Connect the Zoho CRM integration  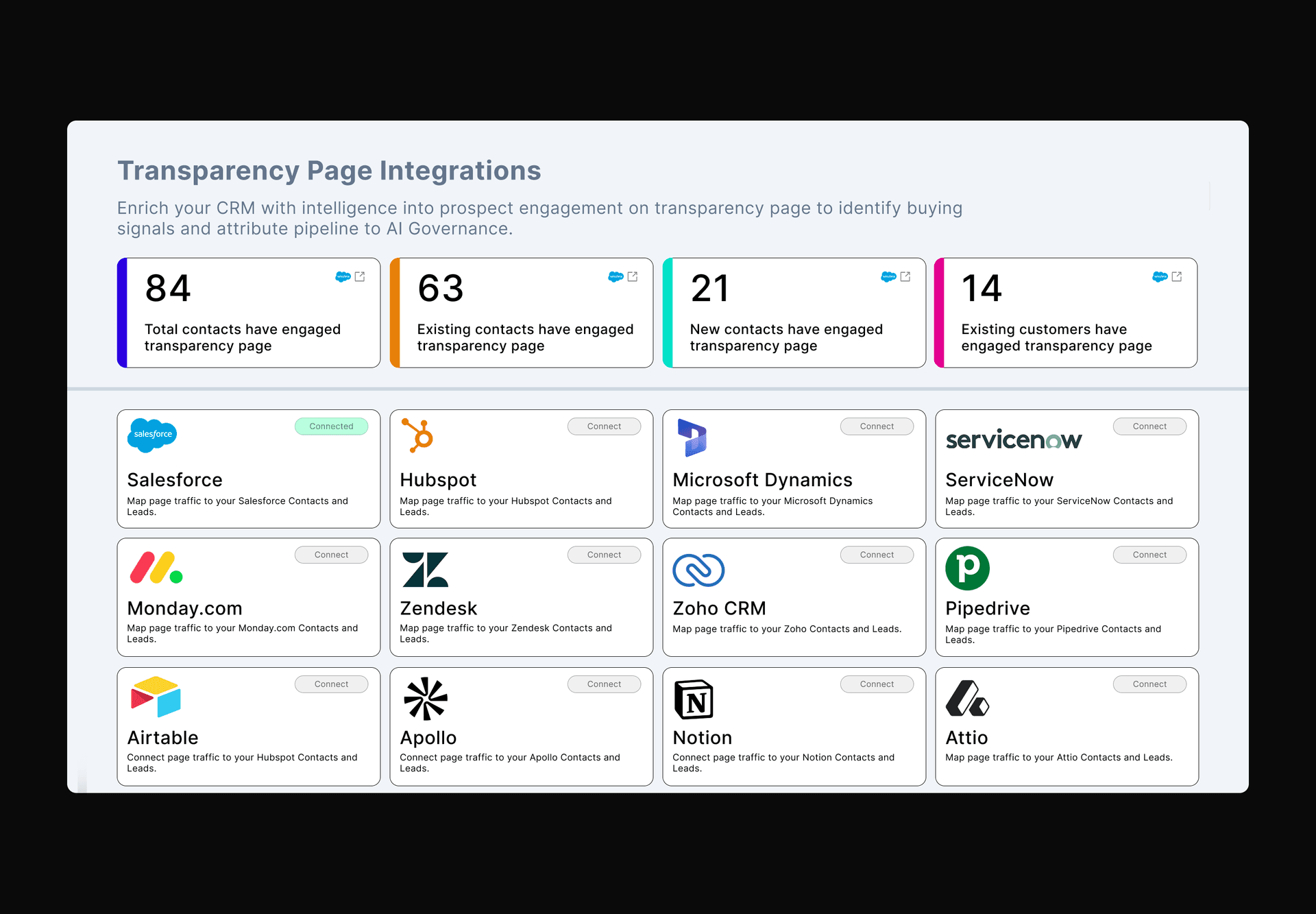[x=877, y=555]
